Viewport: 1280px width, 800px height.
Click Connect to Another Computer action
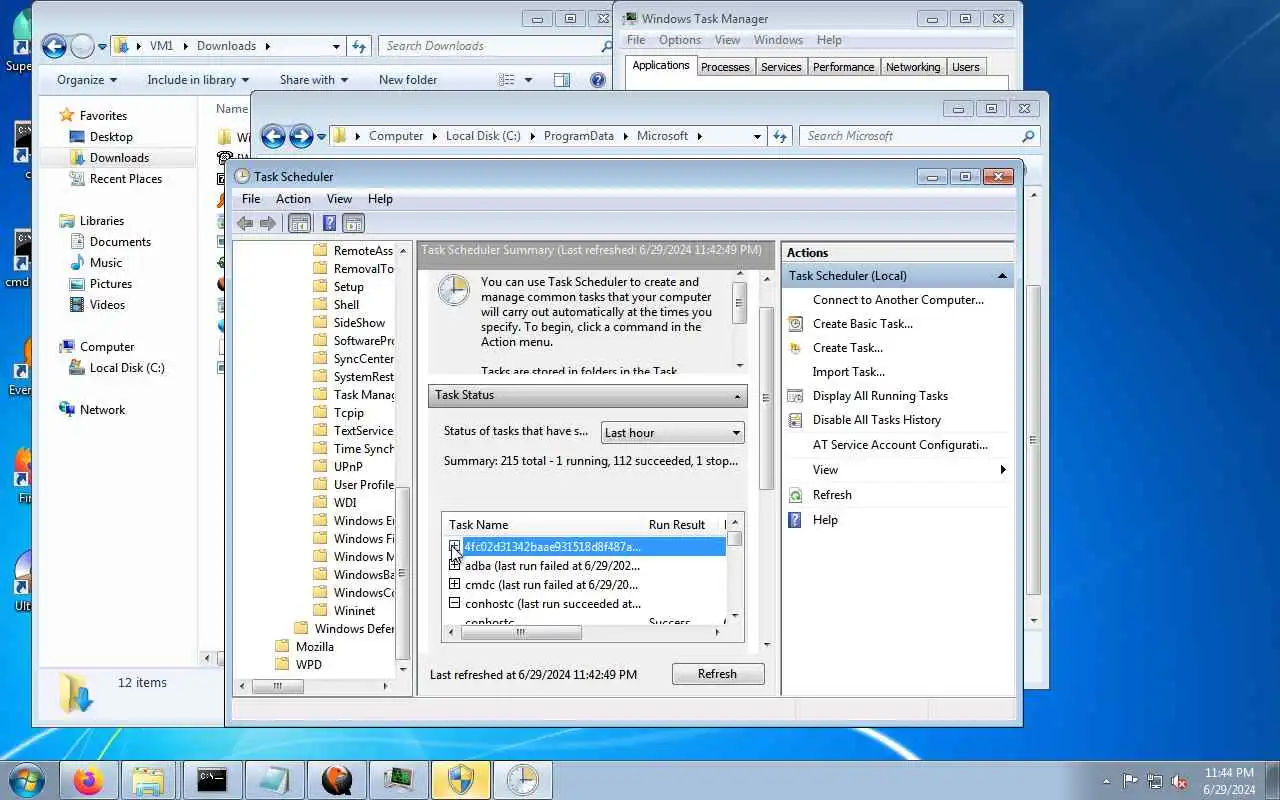(x=898, y=300)
